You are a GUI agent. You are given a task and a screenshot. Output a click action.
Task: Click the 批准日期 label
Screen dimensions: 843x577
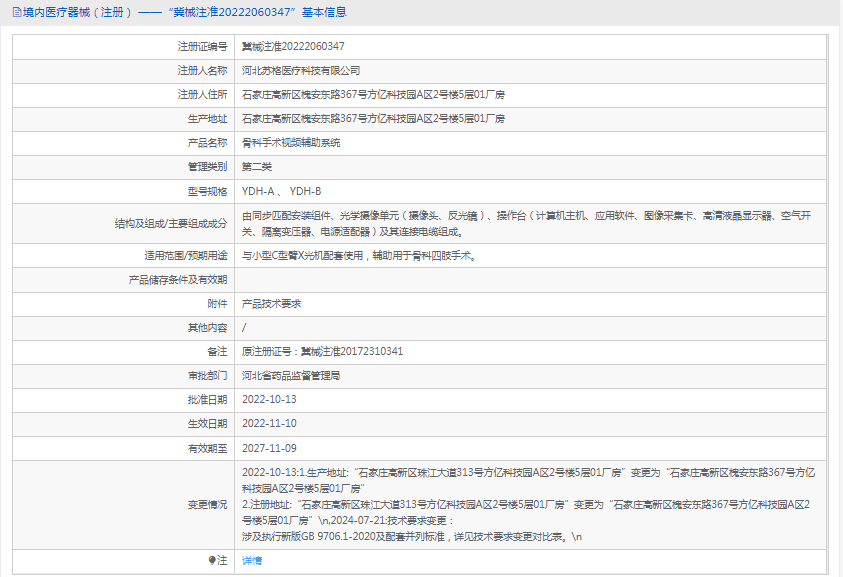(207, 400)
